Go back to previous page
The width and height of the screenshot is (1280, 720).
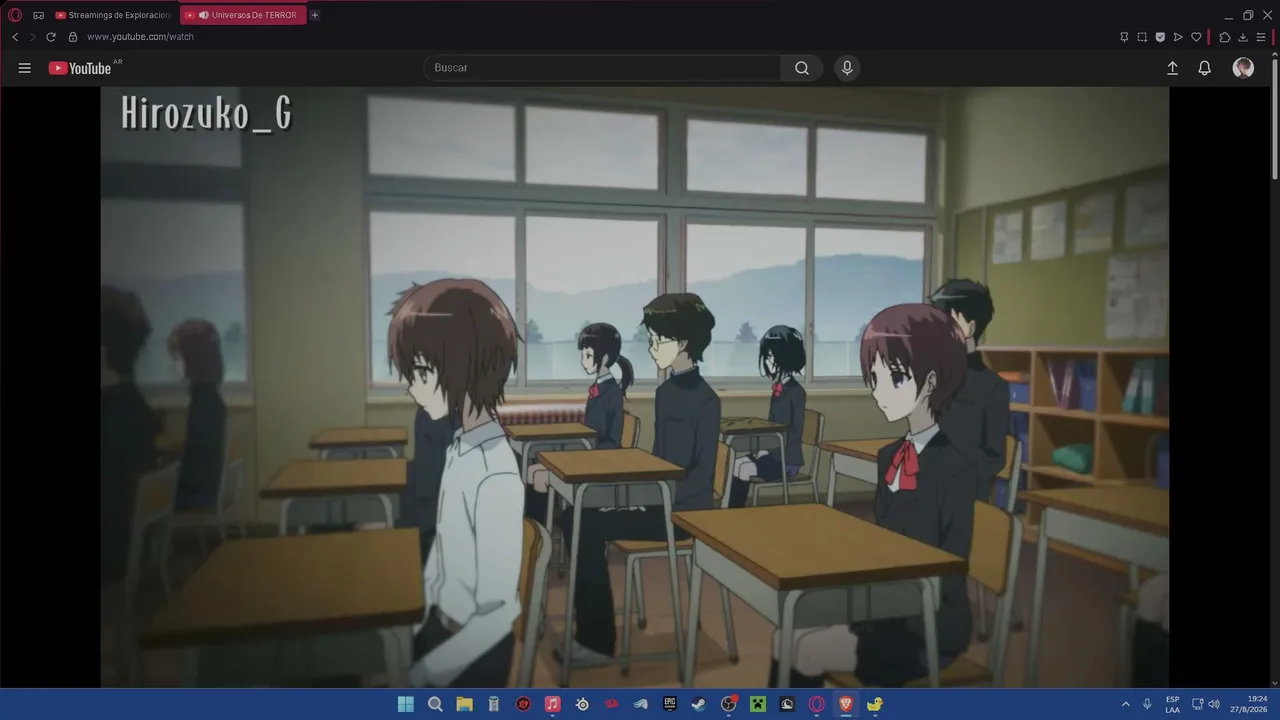click(15, 37)
